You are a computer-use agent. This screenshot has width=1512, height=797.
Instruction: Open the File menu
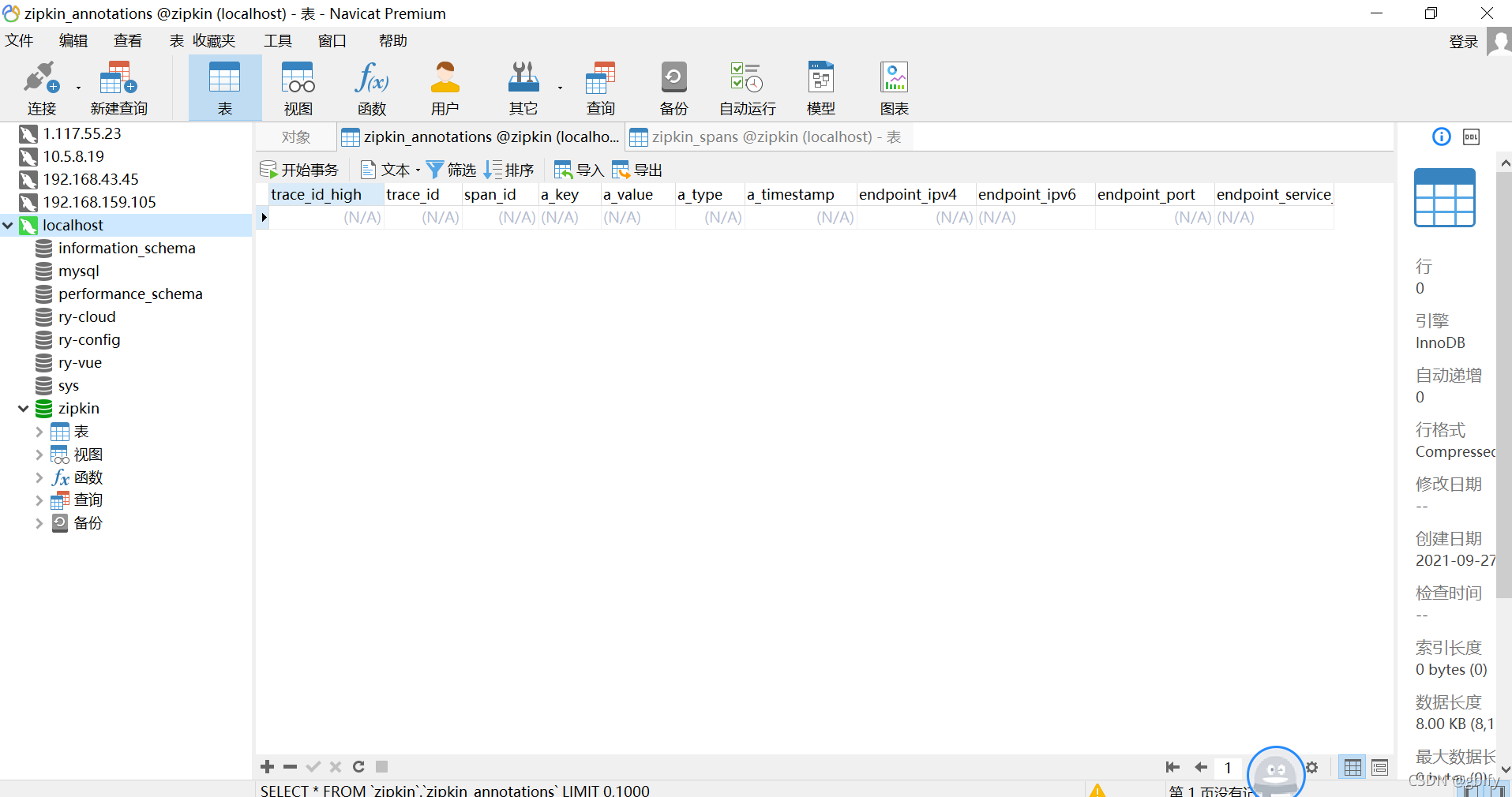pos(19,41)
